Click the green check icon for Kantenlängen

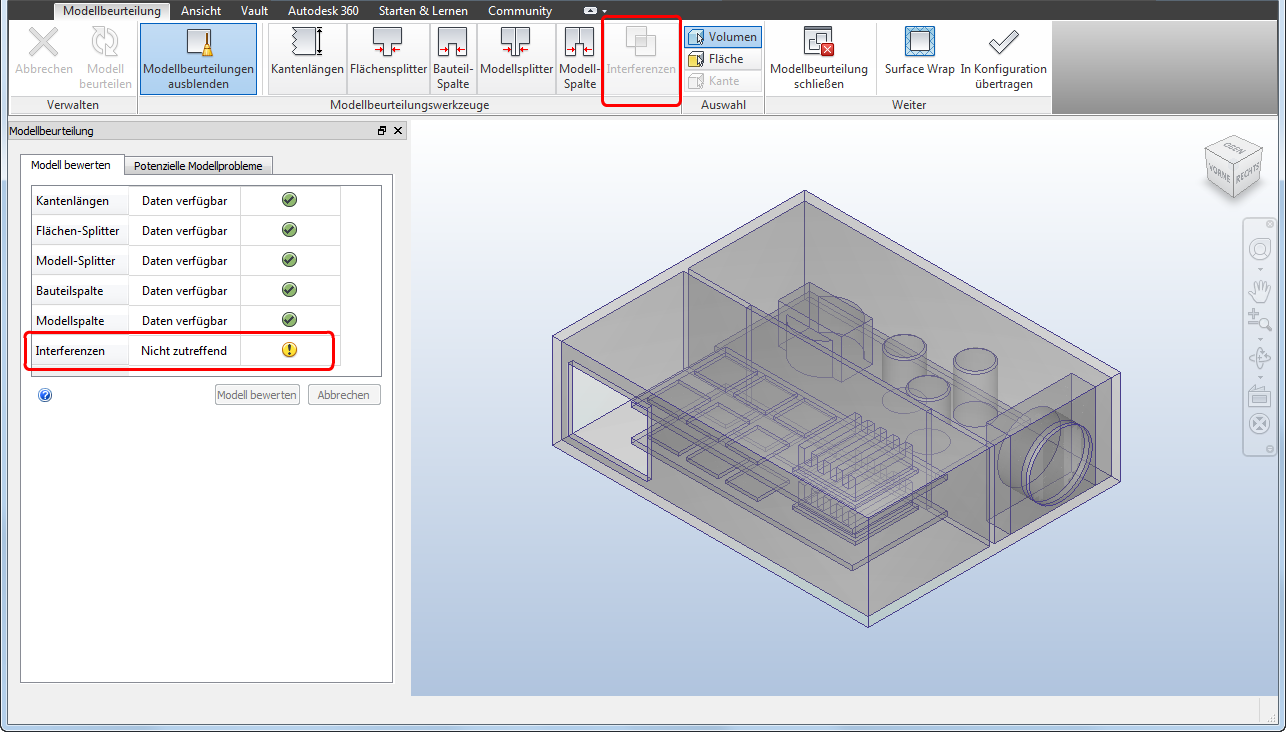coord(289,200)
